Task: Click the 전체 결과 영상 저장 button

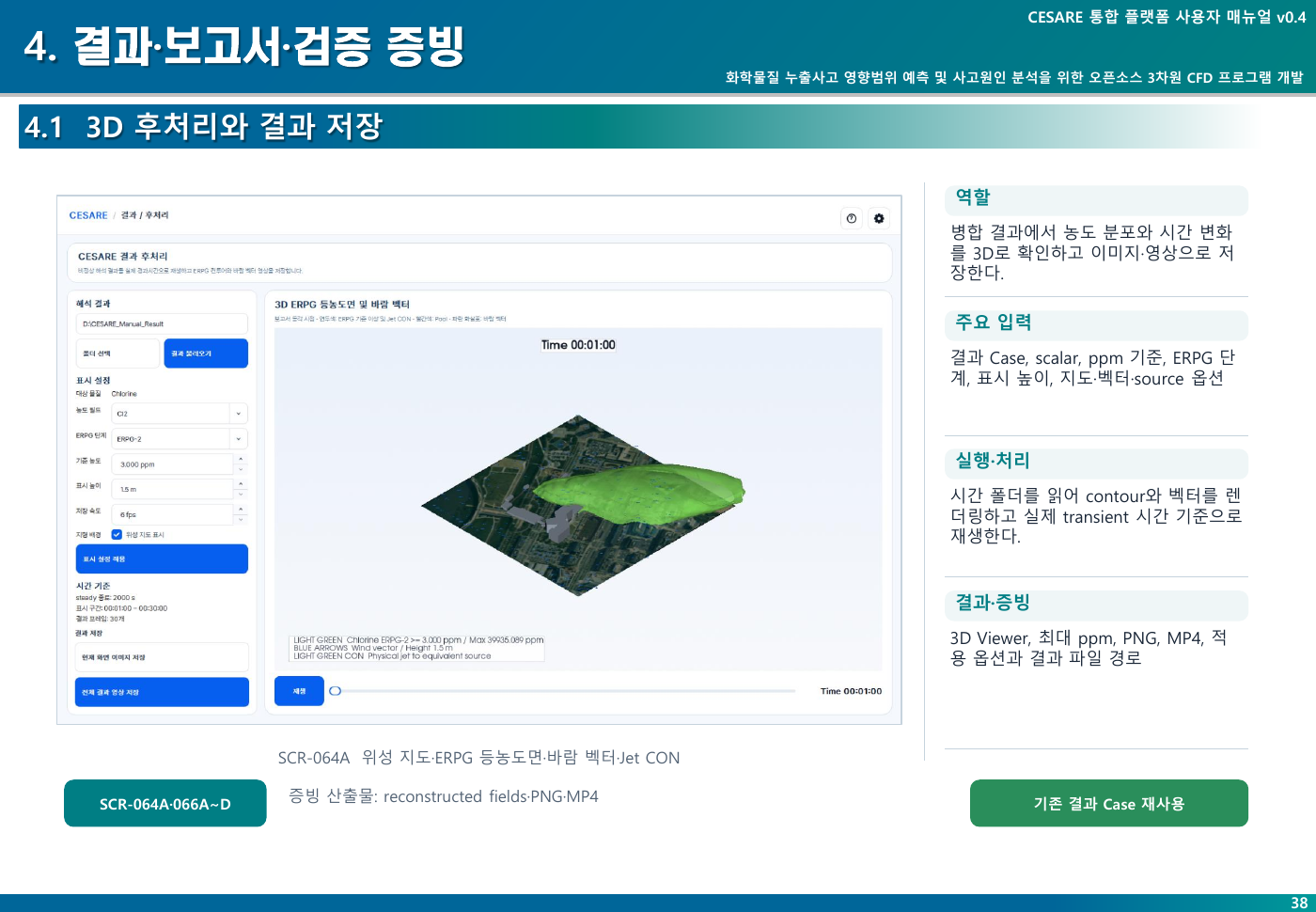Action: pyautogui.click(x=162, y=692)
